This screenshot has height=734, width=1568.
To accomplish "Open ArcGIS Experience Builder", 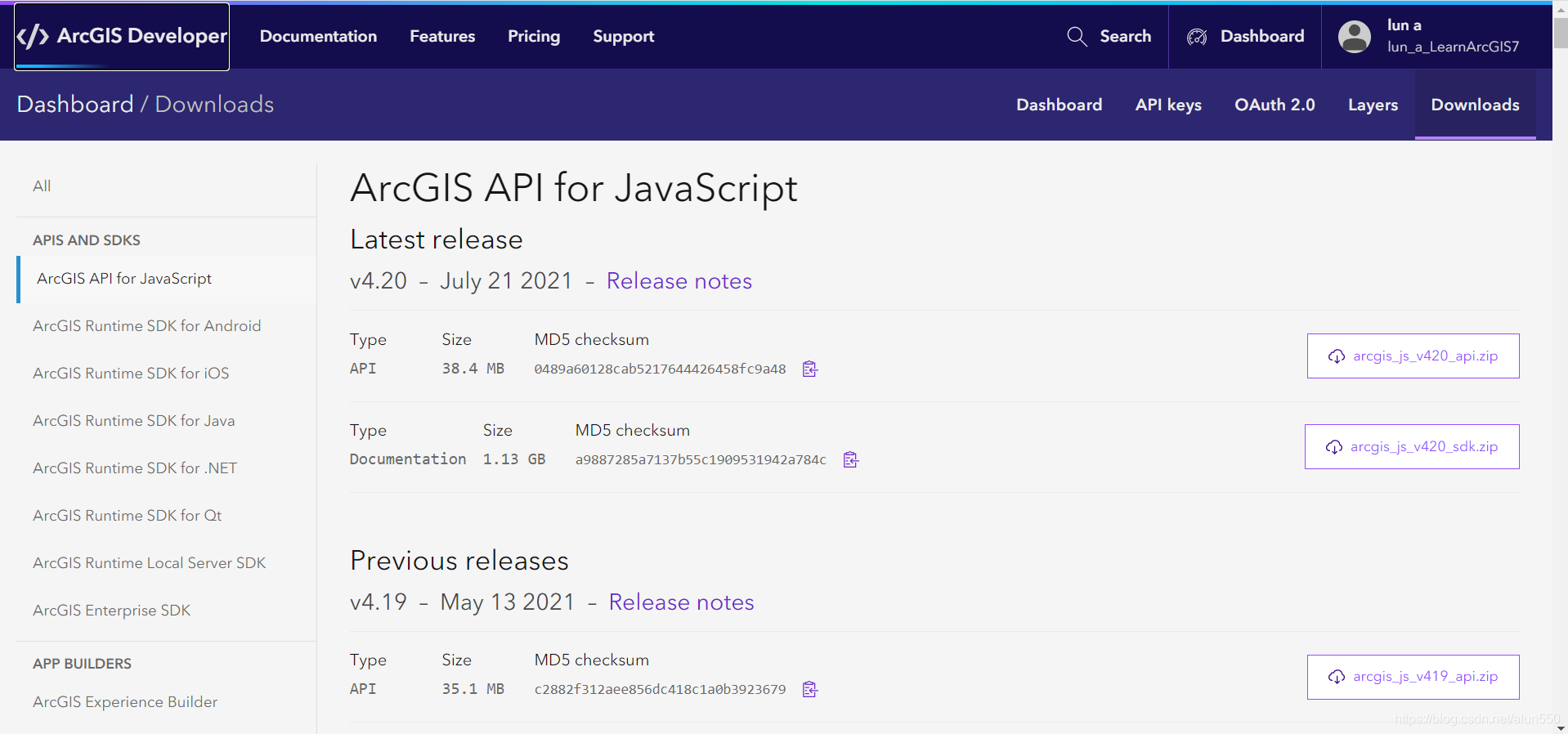I will (x=125, y=702).
